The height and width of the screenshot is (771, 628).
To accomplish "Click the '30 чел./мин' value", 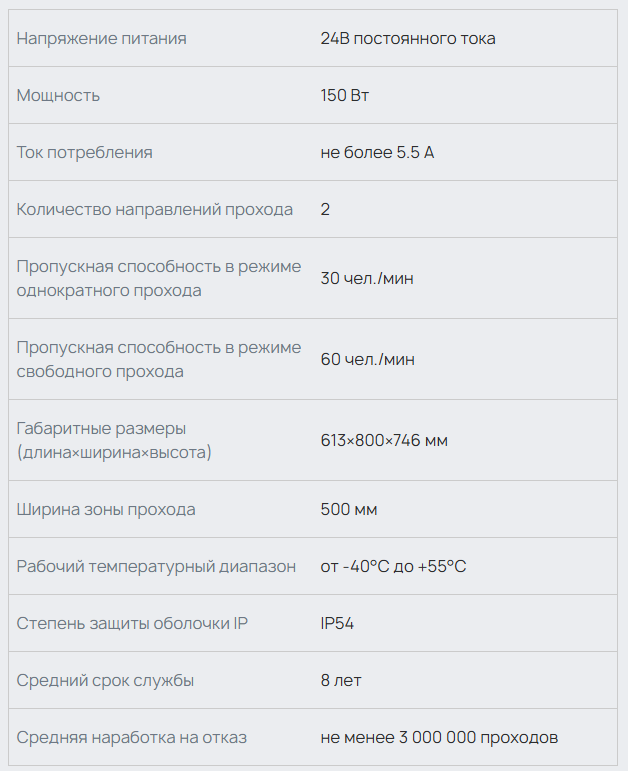I will tap(367, 278).
